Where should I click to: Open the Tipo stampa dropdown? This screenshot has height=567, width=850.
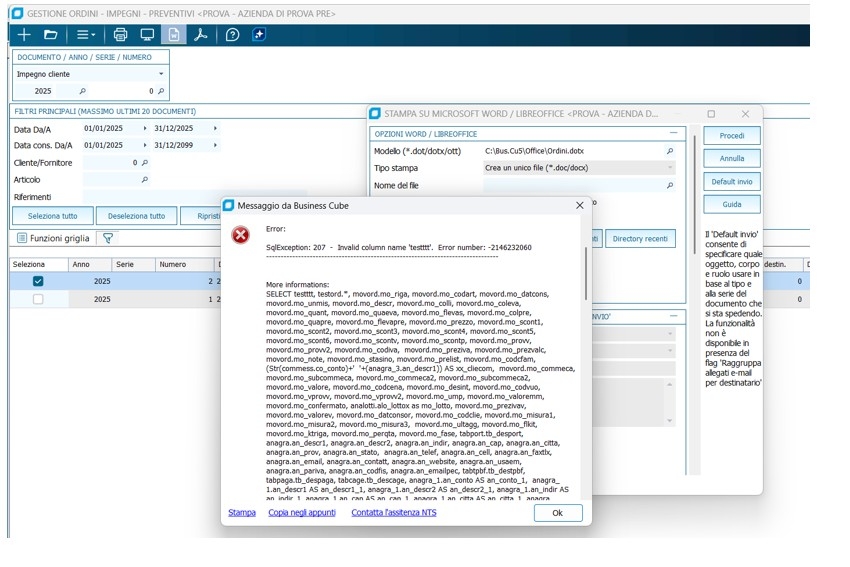(x=671, y=168)
